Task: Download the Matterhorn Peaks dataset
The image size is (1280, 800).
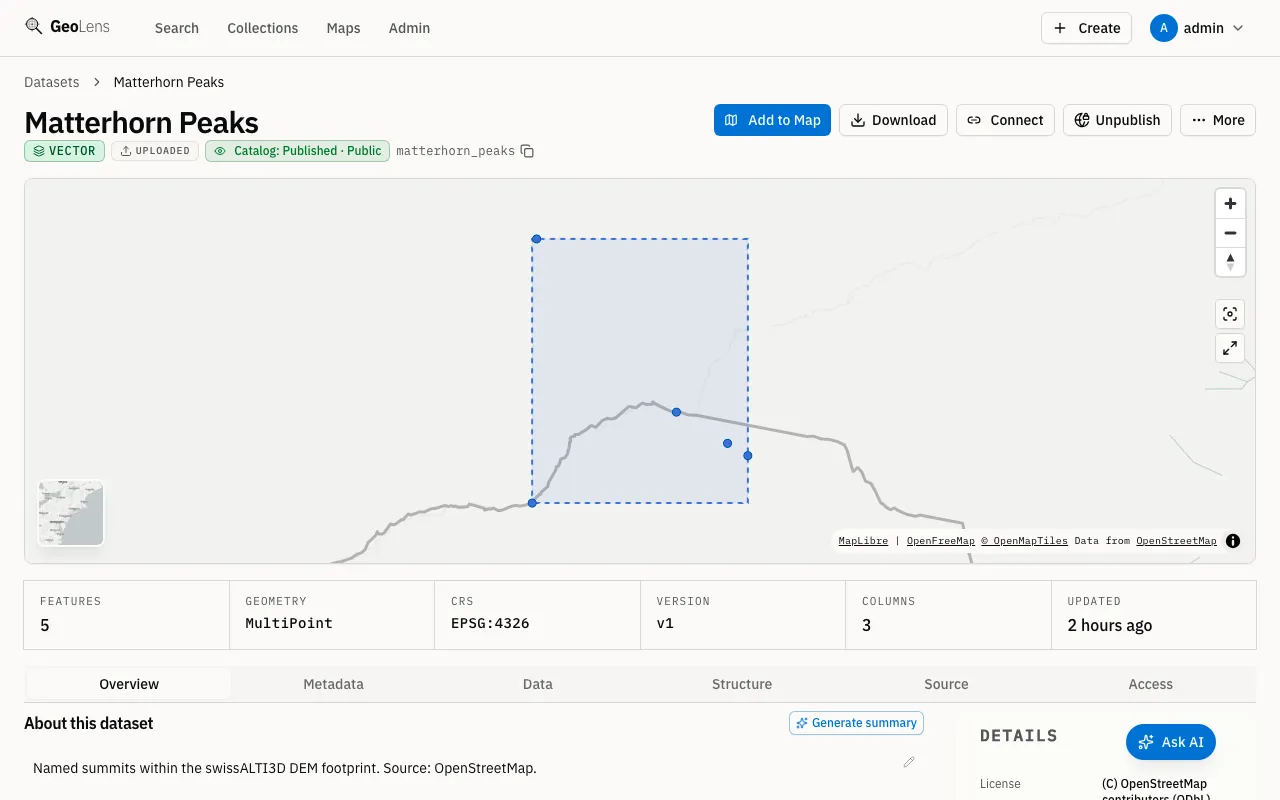Action: click(x=893, y=120)
